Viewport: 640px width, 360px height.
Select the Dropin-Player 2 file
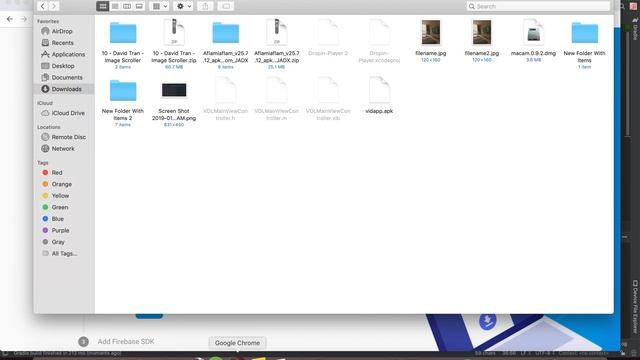[328, 33]
